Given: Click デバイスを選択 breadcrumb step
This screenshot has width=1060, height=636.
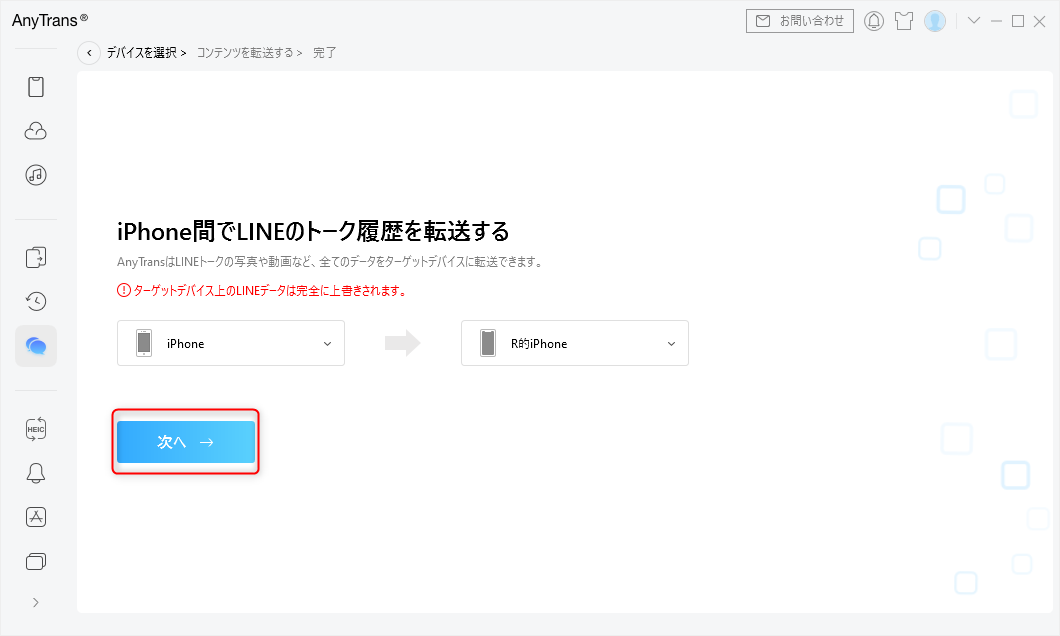Looking at the screenshot, I should [141, 53].
